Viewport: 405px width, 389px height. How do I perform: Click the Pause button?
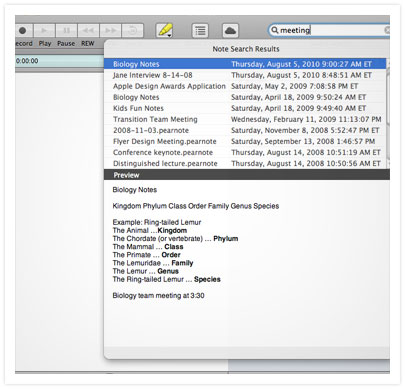tap(66, 31)
